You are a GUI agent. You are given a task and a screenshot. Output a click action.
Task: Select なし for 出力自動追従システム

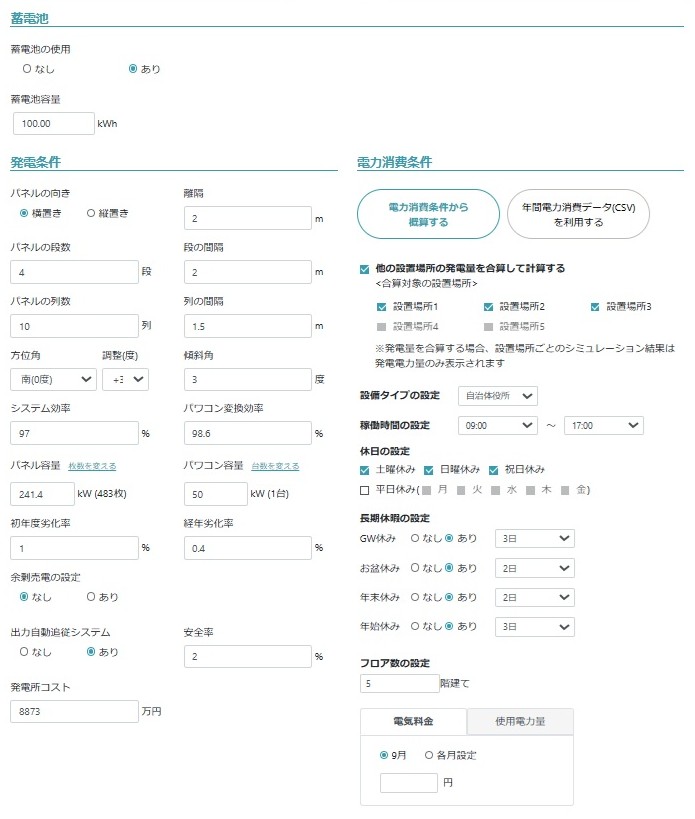click(23, 651)
